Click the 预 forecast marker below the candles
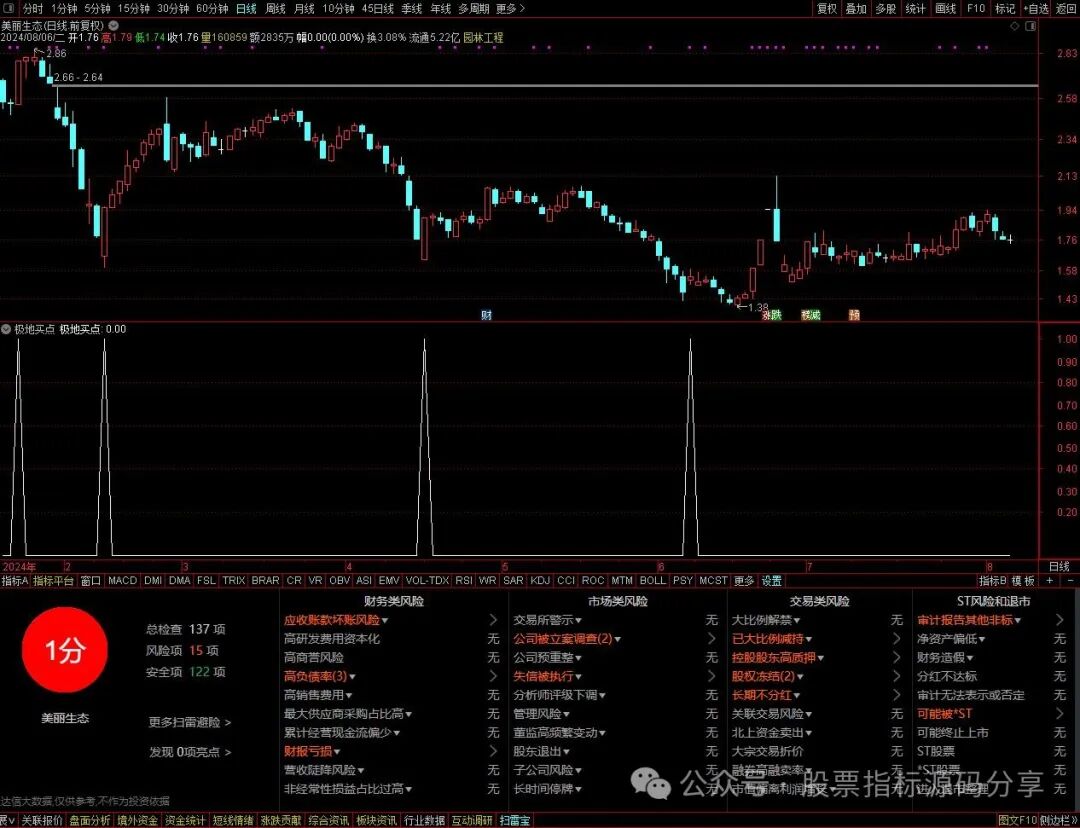 (854, 315)
